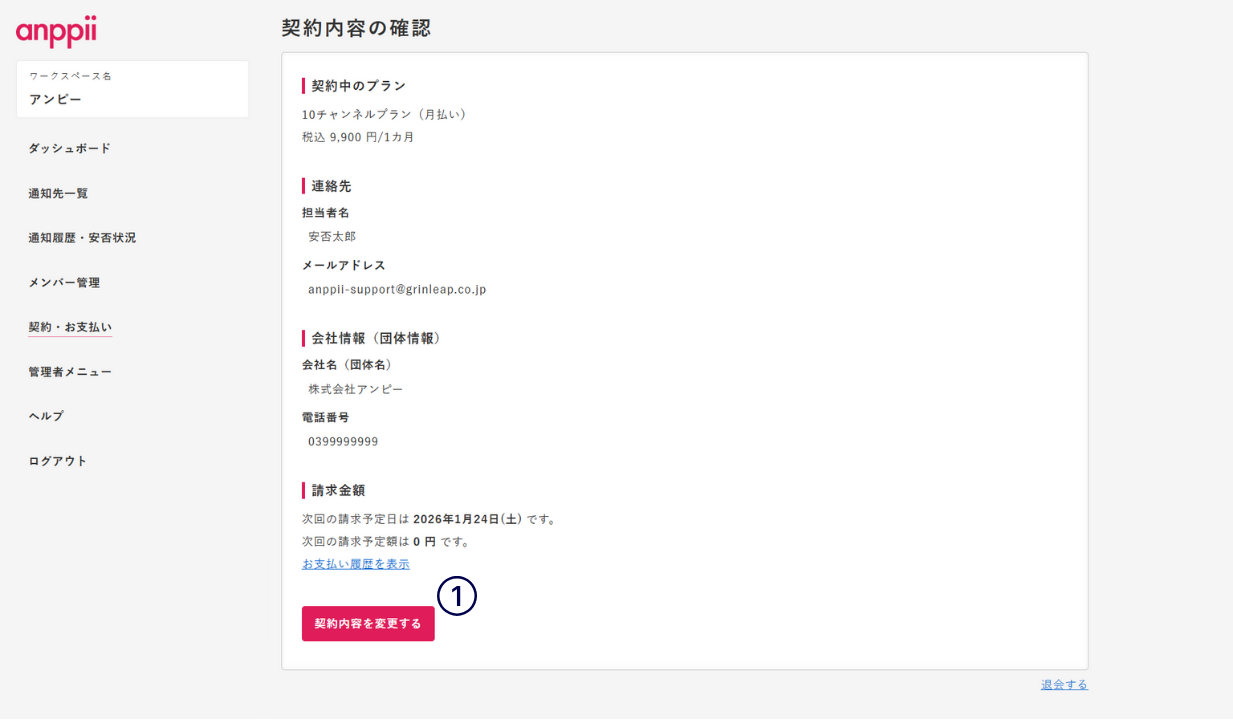Click the 退会する link
The width and height of the screenshot is (1233, 720).
pyautogui.click(x=1064, y=685)
